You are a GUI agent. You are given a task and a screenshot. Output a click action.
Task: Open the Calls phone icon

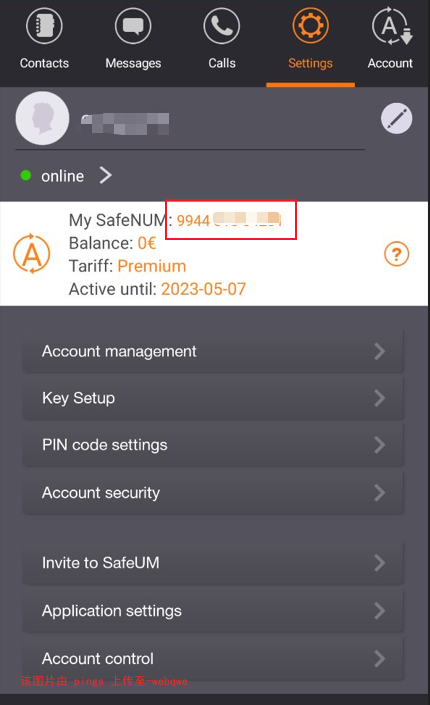221,26
